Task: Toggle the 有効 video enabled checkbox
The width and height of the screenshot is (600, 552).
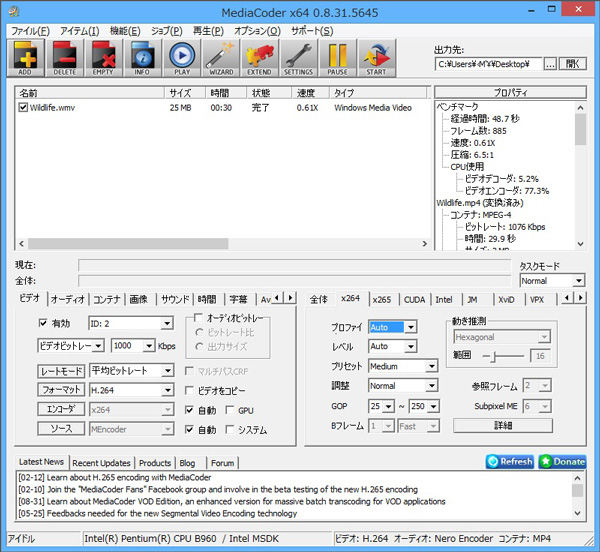Action: click(43, 323)
